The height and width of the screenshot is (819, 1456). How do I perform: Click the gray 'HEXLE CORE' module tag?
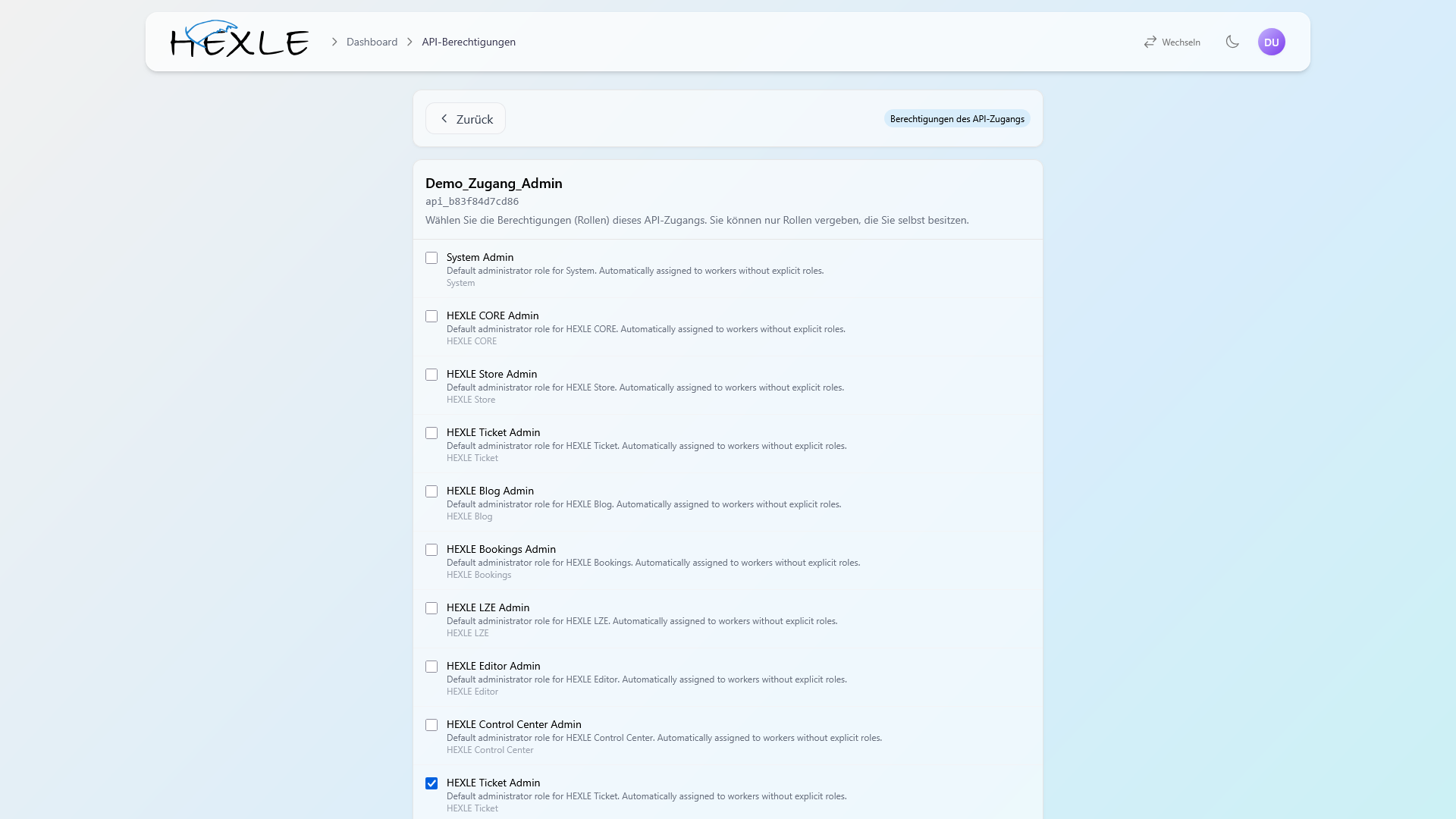[472, 341]
